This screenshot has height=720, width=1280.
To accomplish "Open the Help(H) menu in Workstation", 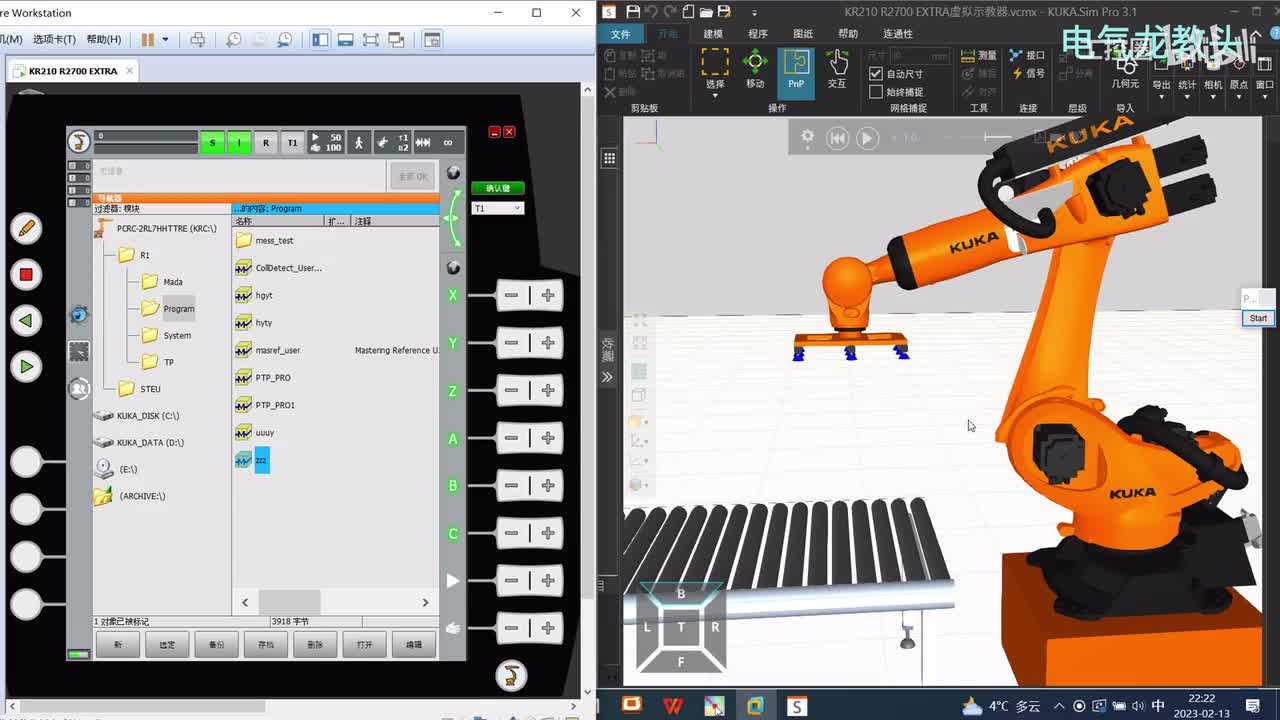I will [103, 39].
